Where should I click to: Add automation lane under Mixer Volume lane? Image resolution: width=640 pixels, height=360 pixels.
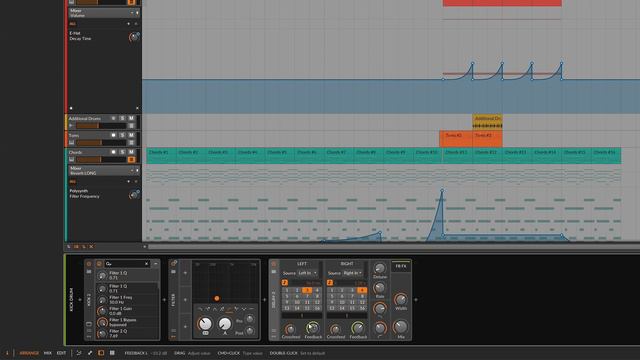pos(129,24)
